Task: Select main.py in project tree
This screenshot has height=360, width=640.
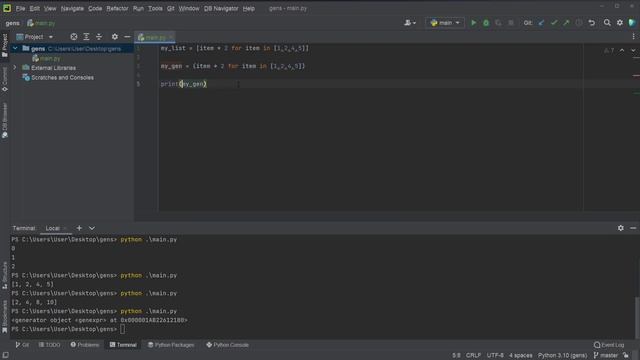Action: point(50,58)
